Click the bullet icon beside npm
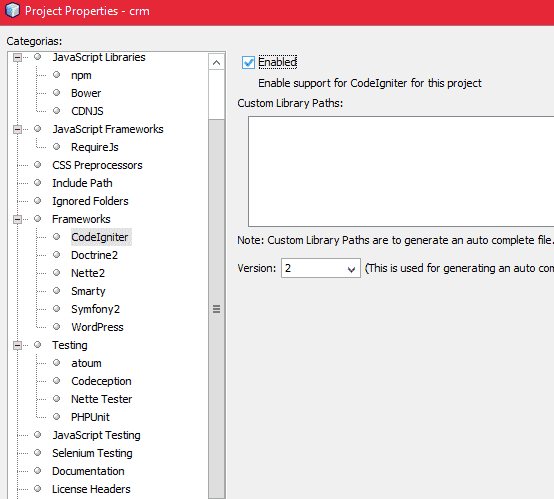This screenshot has width=554, height=499. coord(57,75)
